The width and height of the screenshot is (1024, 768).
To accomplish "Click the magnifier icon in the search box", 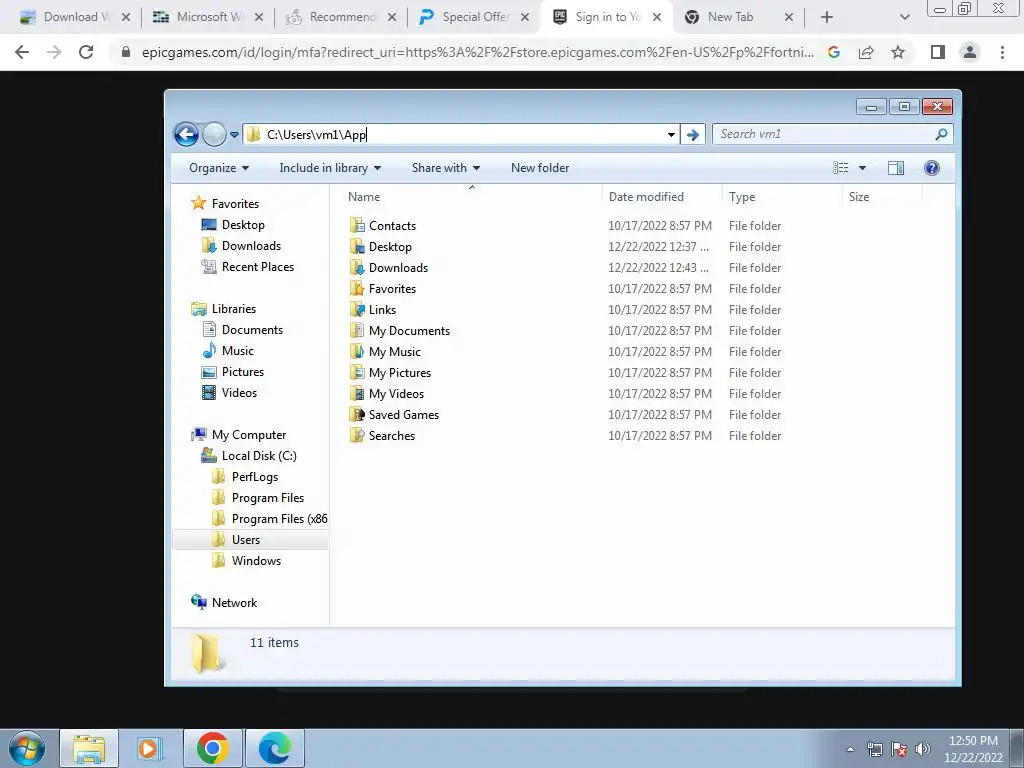I will click(941, 134).
